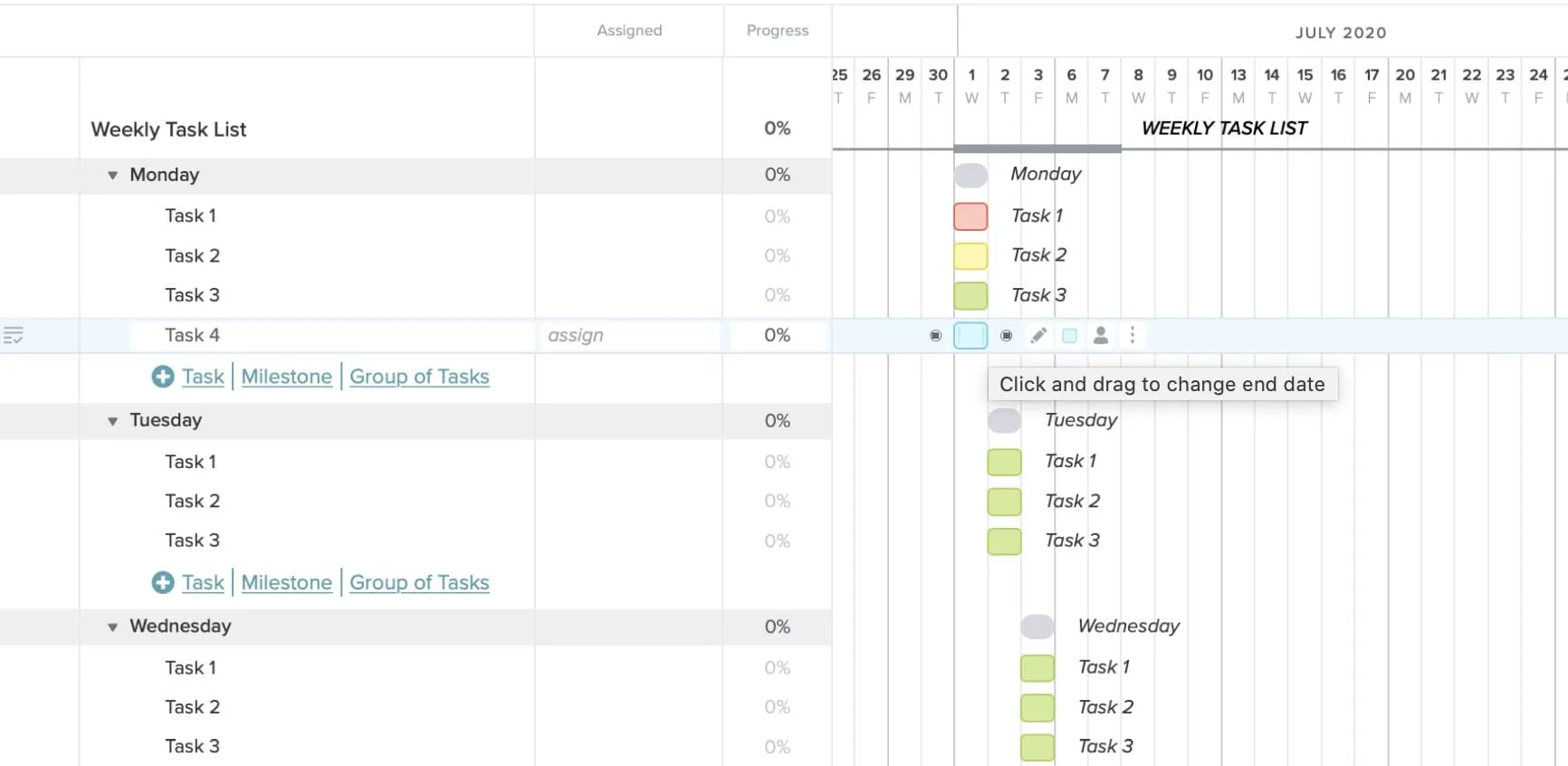Screen dimensions: 1568x766
Task: Select the yellow Monday Task 2 gantt bar
Action: click(x=970, y=256)
